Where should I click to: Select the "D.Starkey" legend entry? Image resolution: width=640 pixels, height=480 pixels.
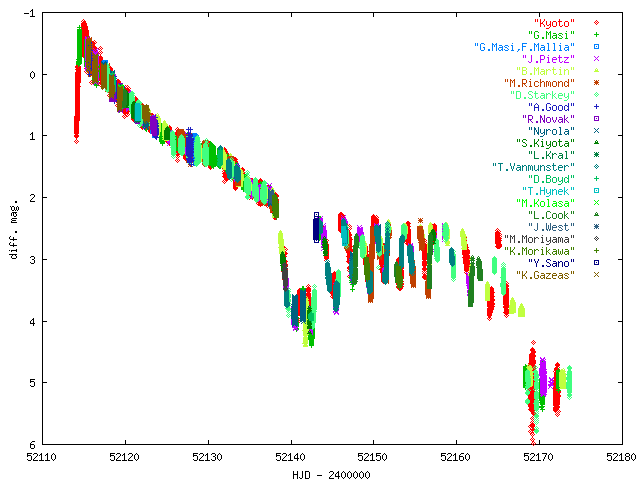(x=542, y=95)
